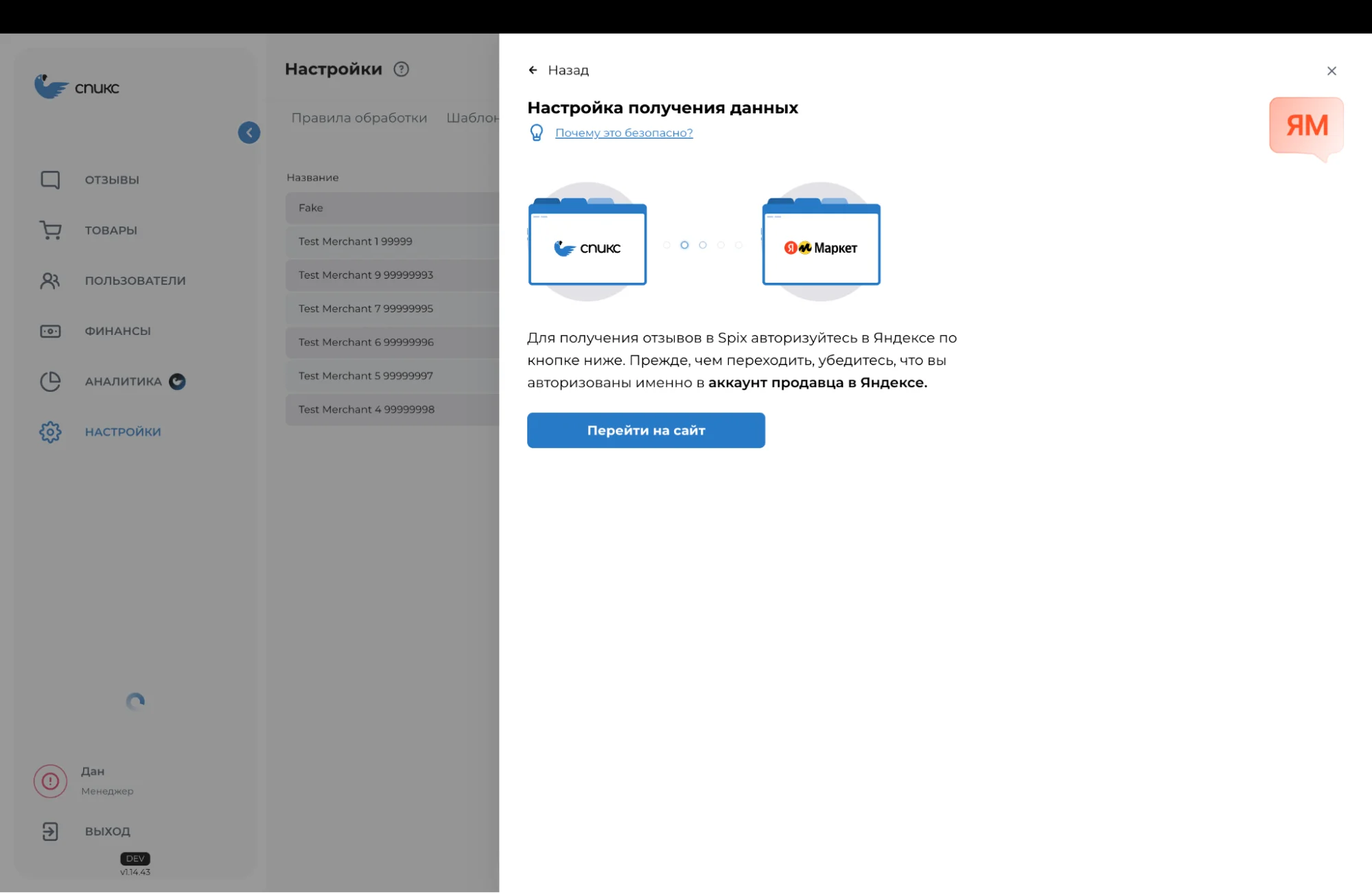Click the Спикс browser window illustration

[588, 242]
